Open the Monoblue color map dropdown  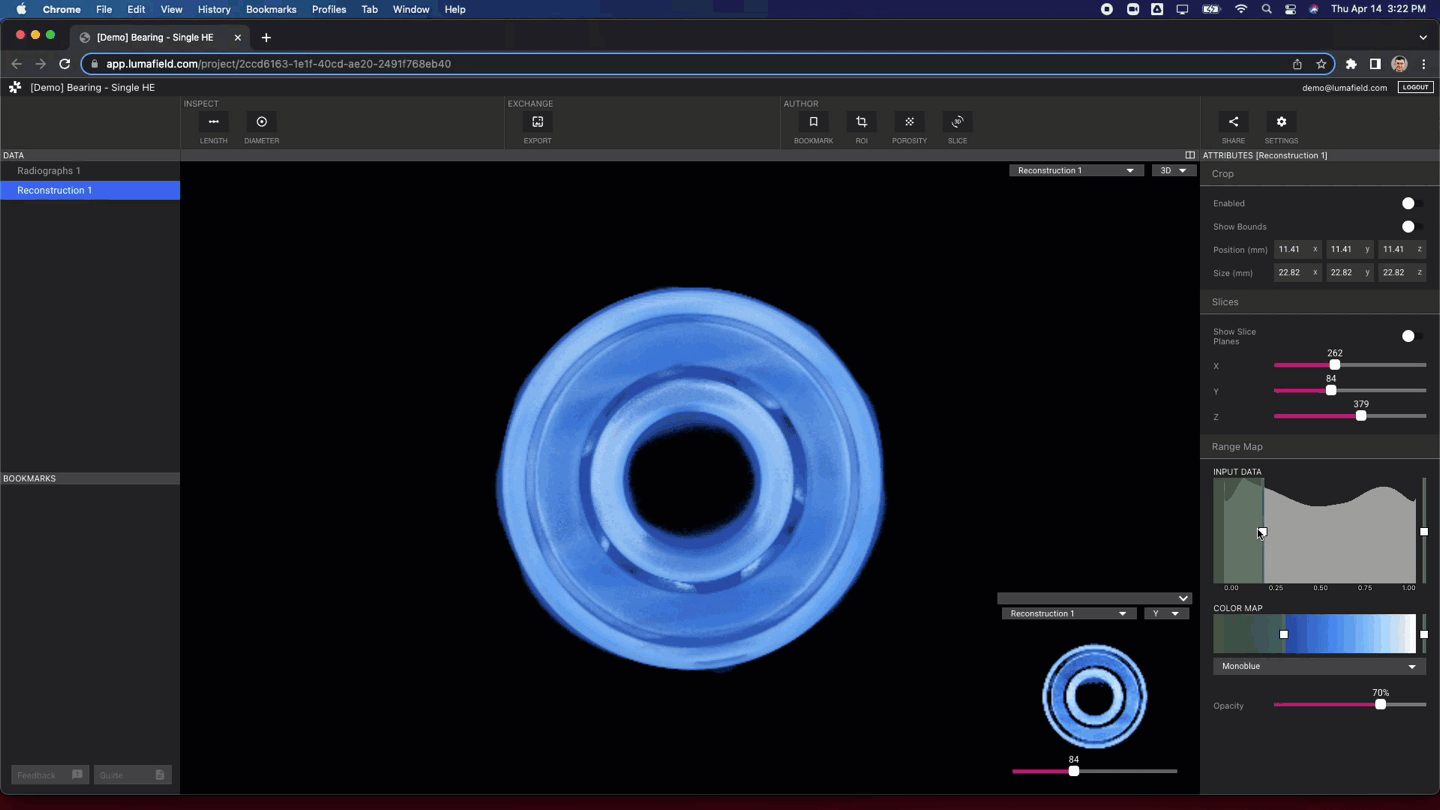coord(1319,666)
